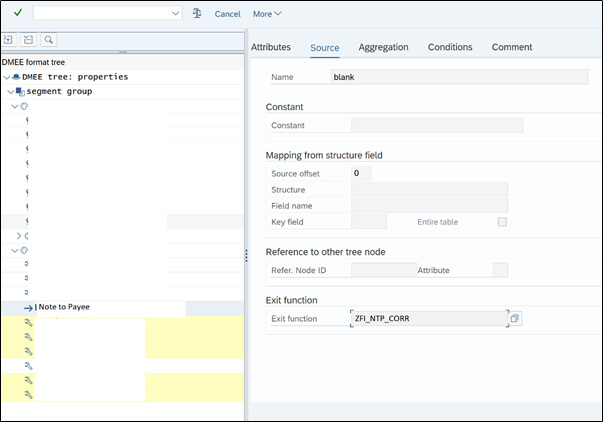The width and height of the screenshot is (603, 422).
Task: Click the Structure input field
Action: click(429, 190)
